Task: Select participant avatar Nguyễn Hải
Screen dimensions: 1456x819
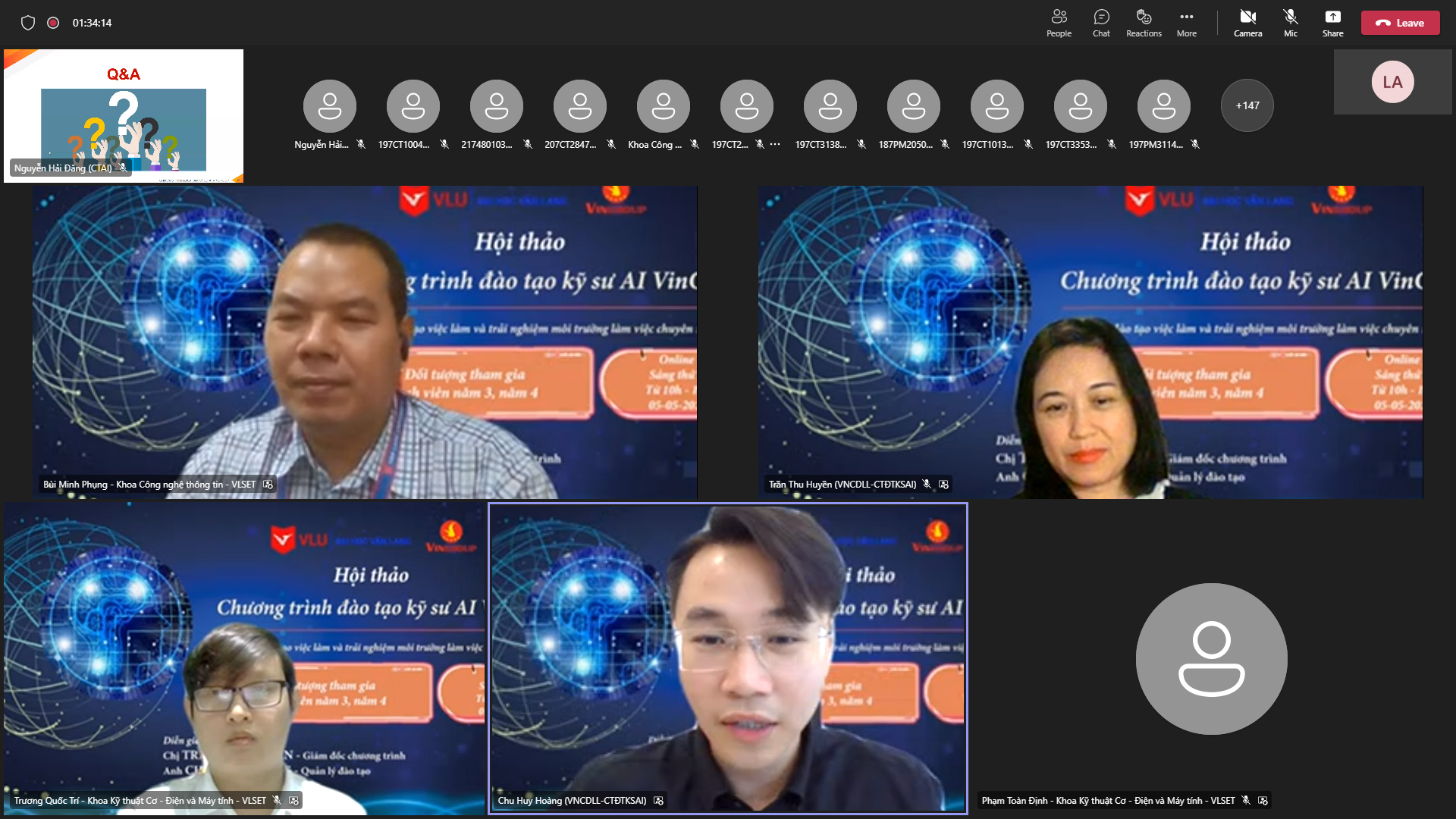Action: (x=330, y=105)
